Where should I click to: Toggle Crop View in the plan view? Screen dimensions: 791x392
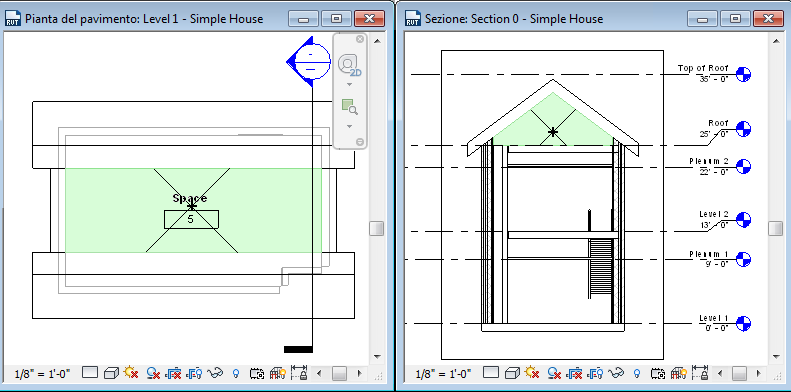click(174, 373)
